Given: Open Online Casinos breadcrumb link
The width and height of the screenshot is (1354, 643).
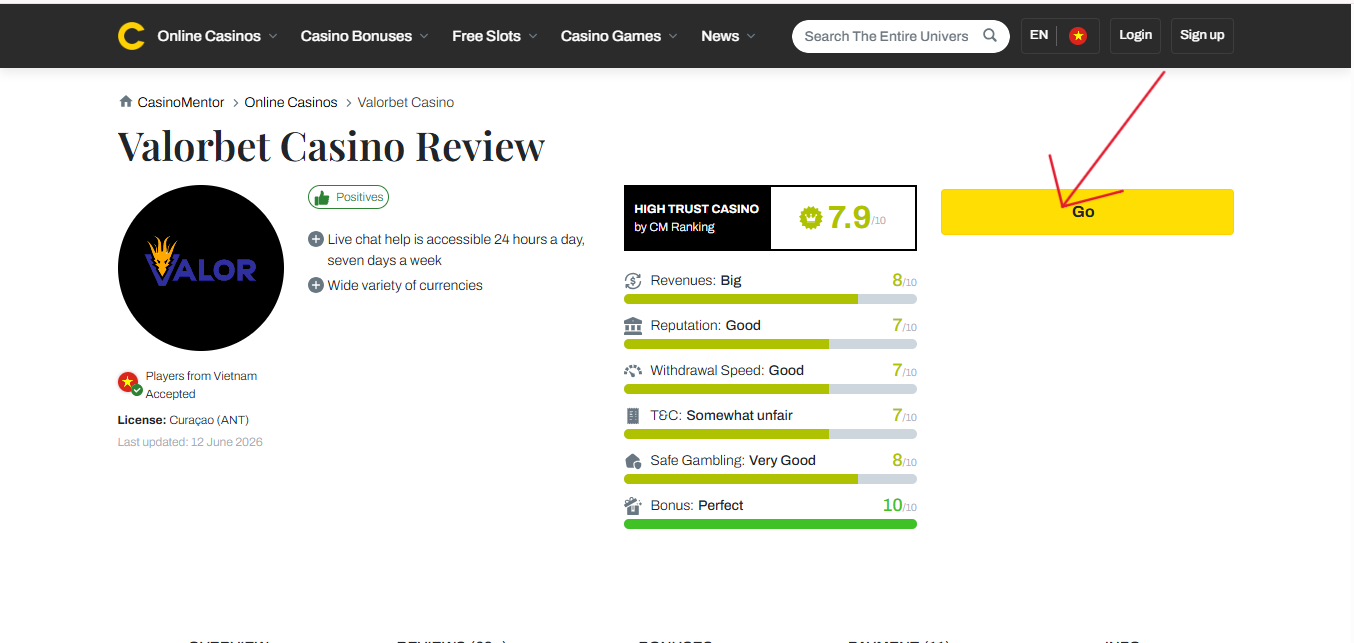Looking at the screenshot, I should tap(291, 102).
